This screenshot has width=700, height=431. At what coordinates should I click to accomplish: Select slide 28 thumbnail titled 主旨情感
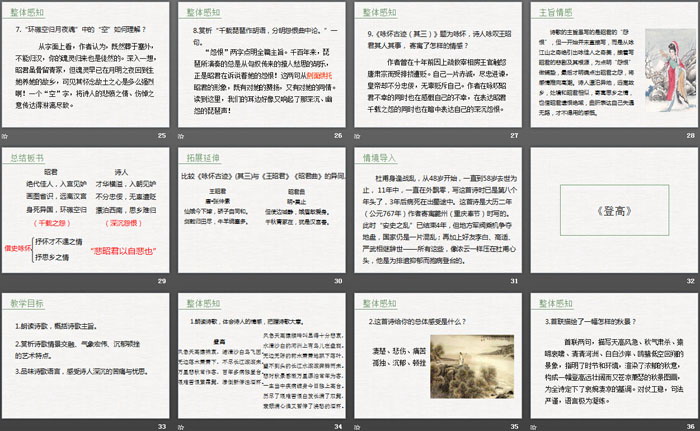tap(614, 65)
